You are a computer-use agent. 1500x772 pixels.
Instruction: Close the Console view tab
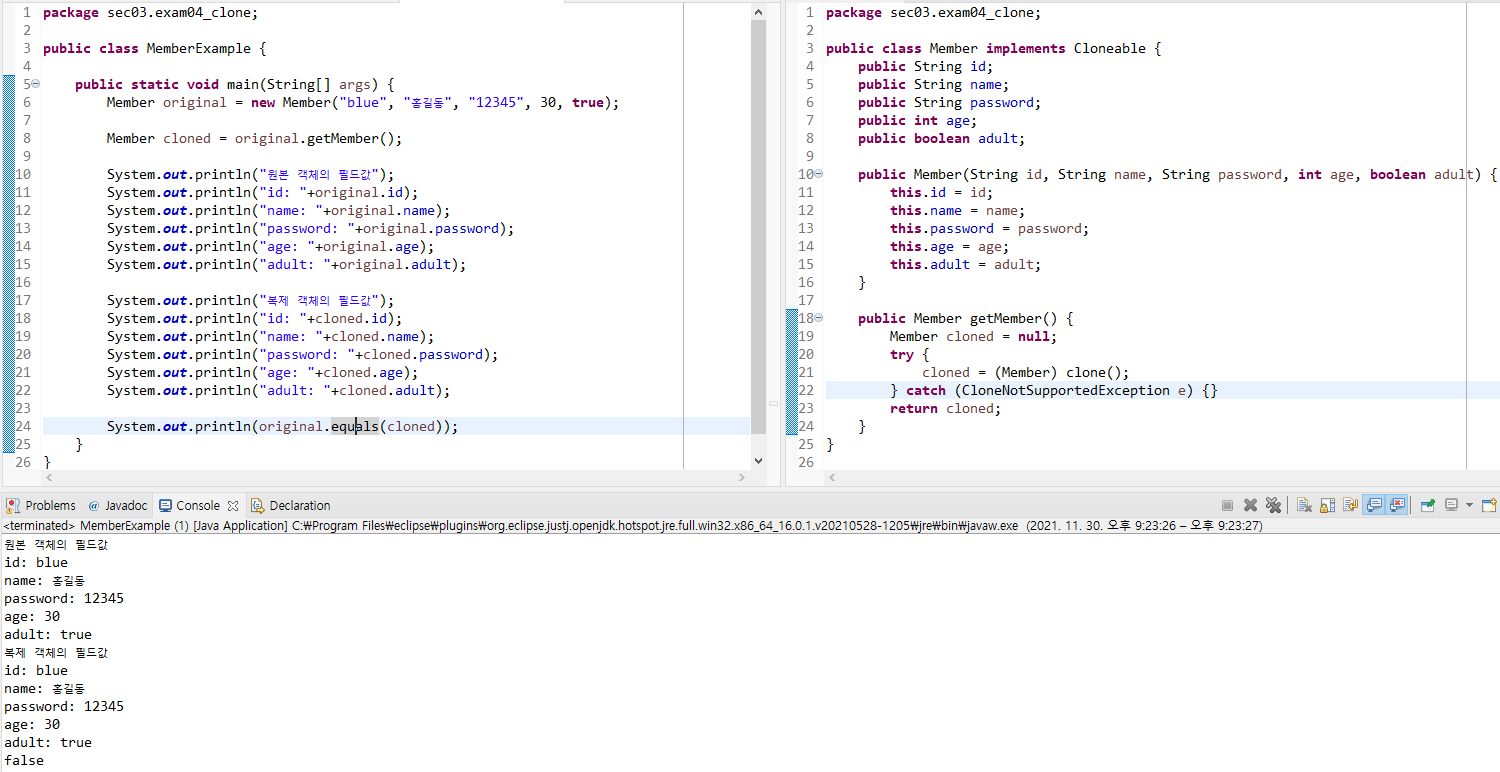point(233,506)
